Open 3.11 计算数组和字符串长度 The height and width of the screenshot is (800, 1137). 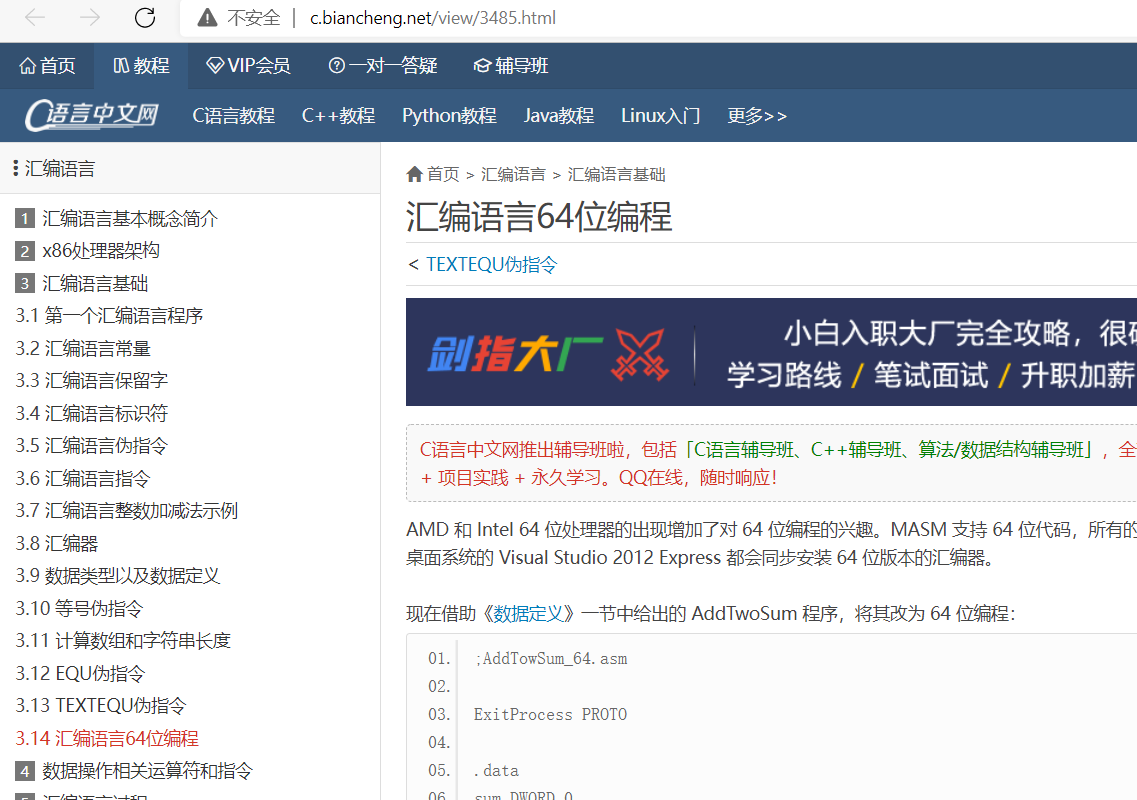click(x=123, y=640)
